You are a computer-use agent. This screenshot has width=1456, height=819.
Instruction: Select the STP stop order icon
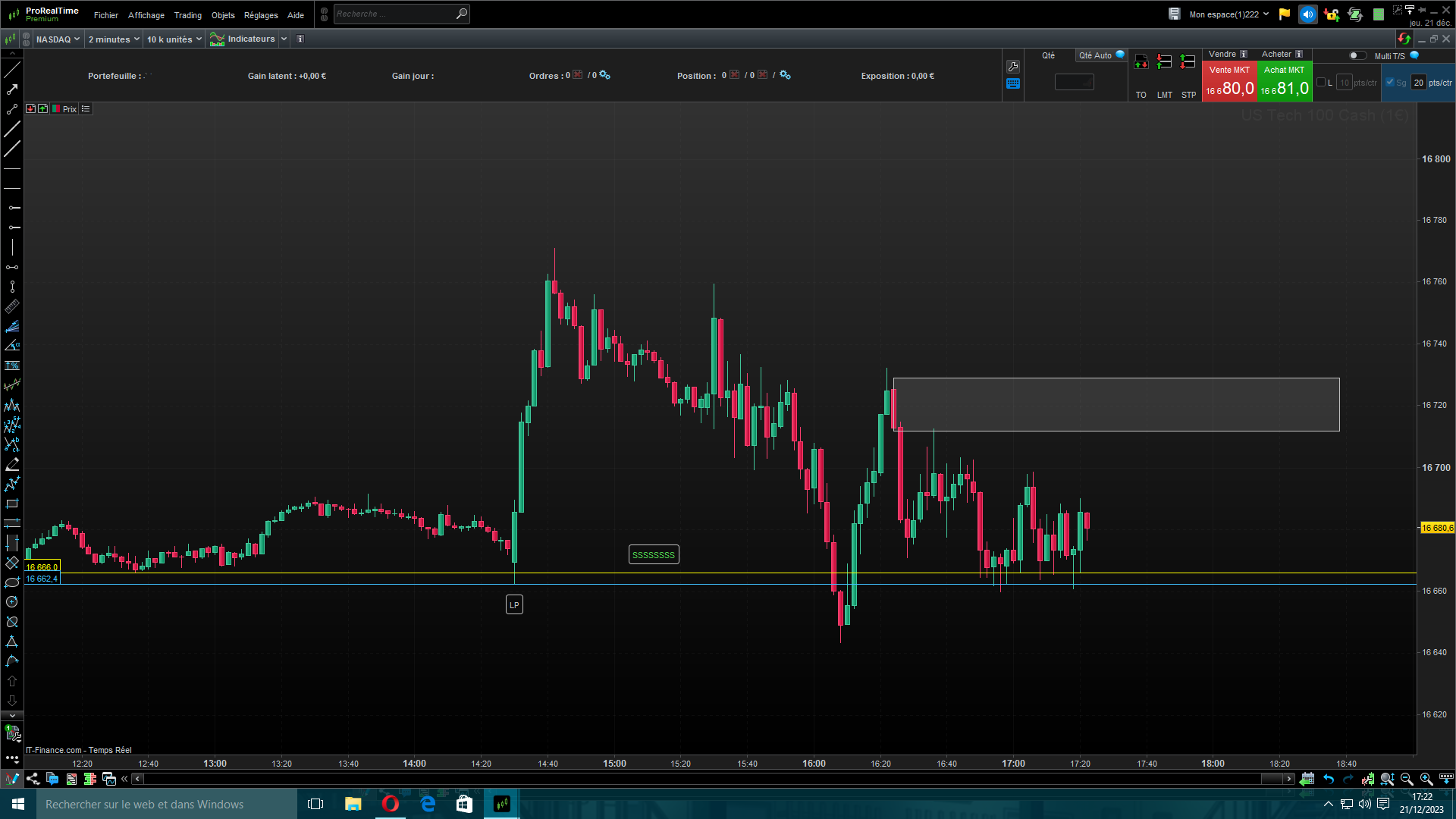click(x=1188, y=62)
